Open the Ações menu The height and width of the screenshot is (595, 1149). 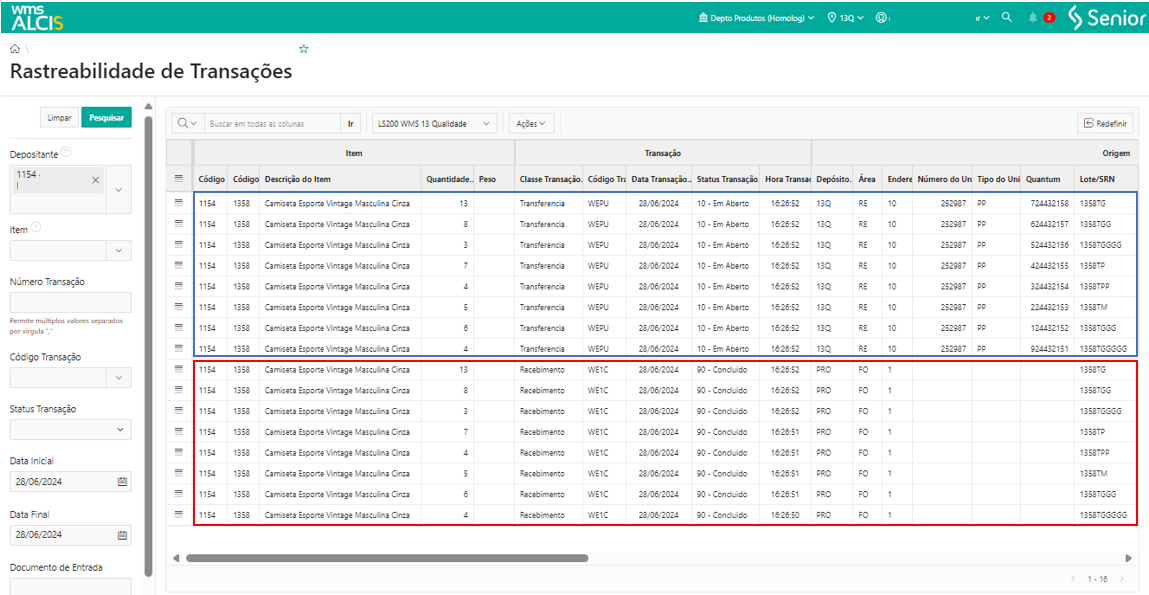pos(530,124)
